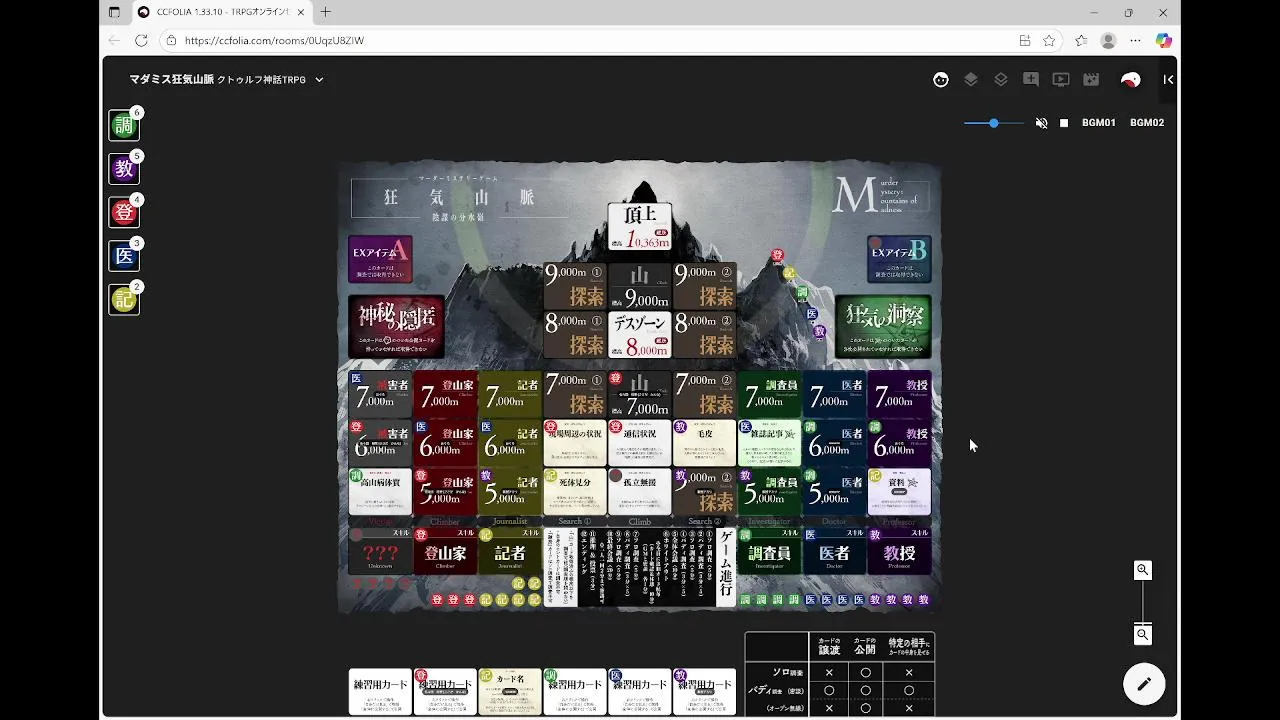Click the 記者 Journalist skill card
1280x720 pixels.
point(510,551)
